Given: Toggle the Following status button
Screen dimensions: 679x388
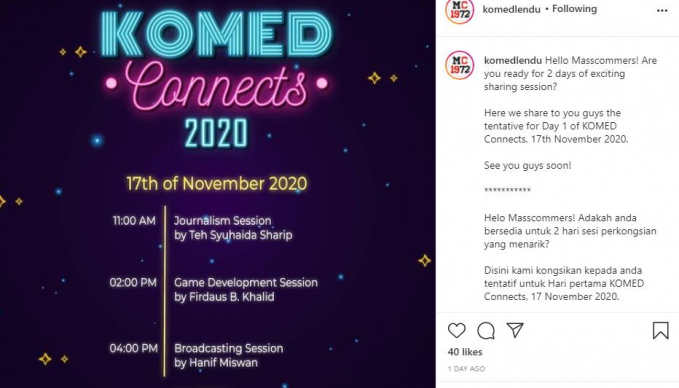Looking at the screenshot, I should [x=574, y=9].
